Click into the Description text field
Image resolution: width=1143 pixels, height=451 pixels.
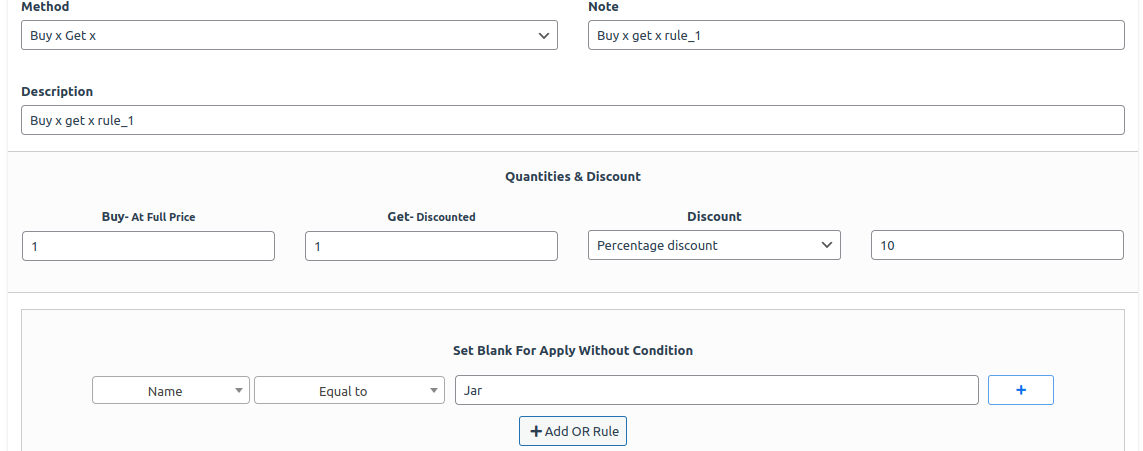pyautogui.click(x=572, y=120)
